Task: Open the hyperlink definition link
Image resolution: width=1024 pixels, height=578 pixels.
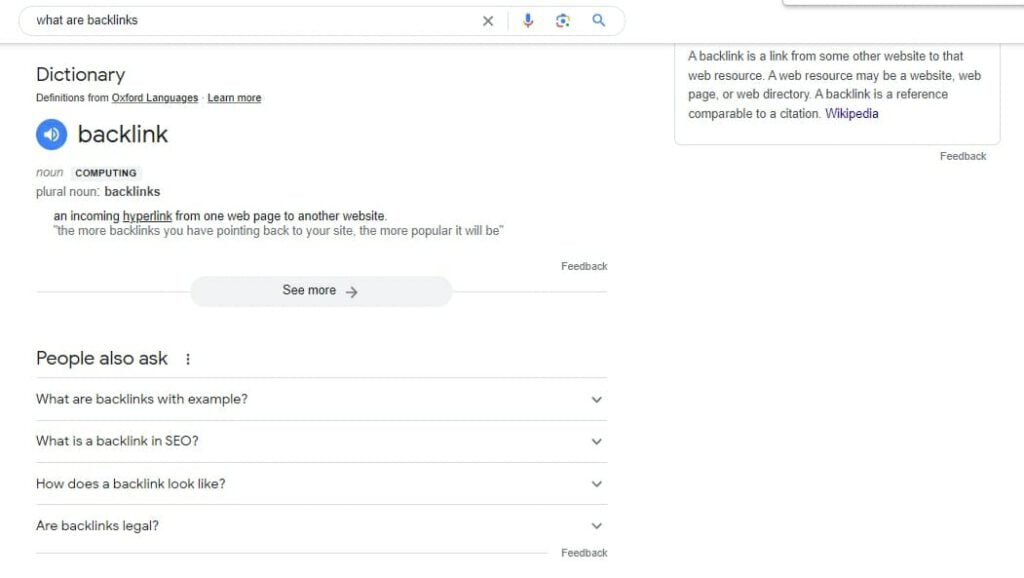Action: [x=147, y=215]
